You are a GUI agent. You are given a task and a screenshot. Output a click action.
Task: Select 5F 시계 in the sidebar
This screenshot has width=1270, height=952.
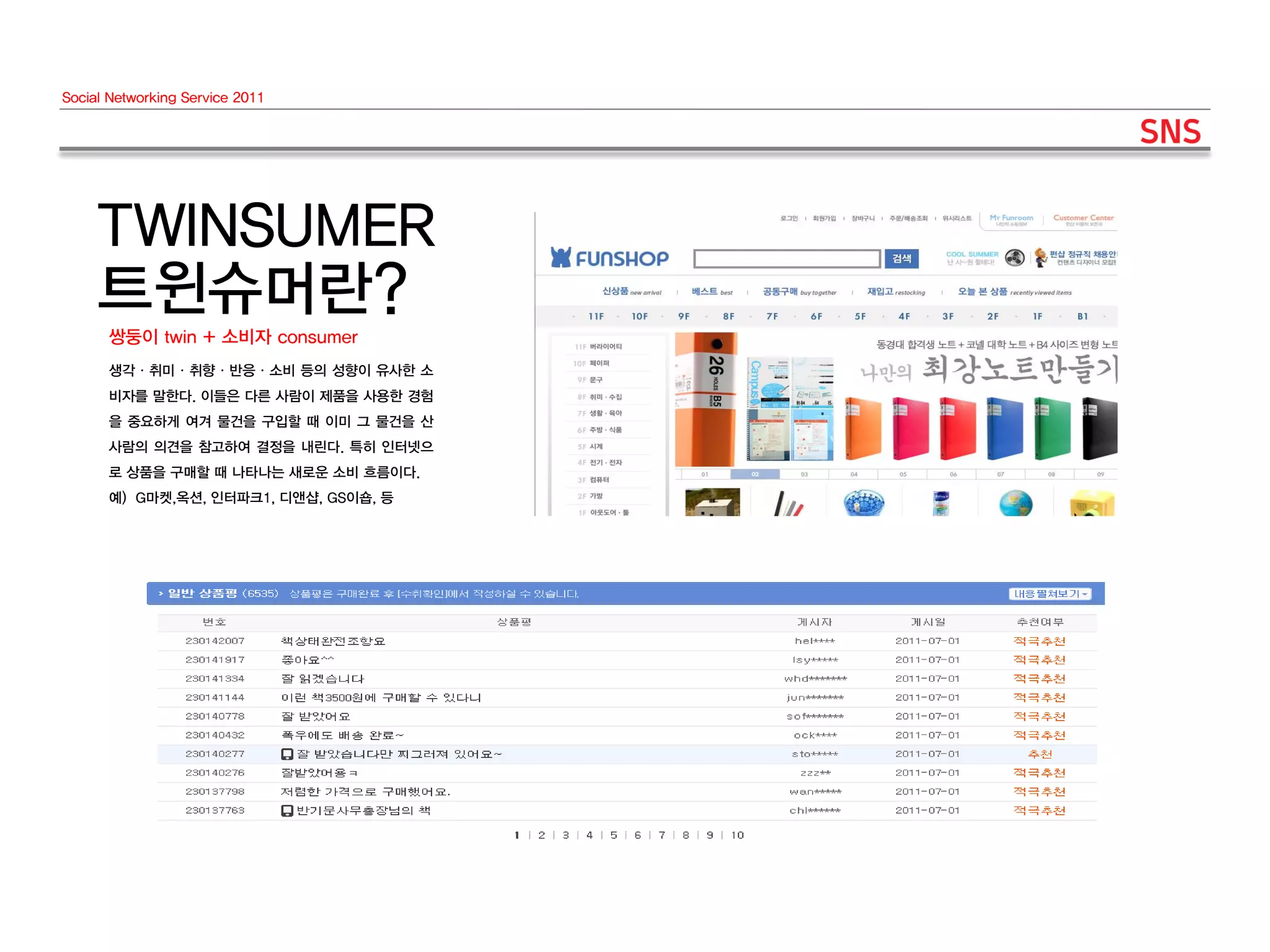click(590, 446)
